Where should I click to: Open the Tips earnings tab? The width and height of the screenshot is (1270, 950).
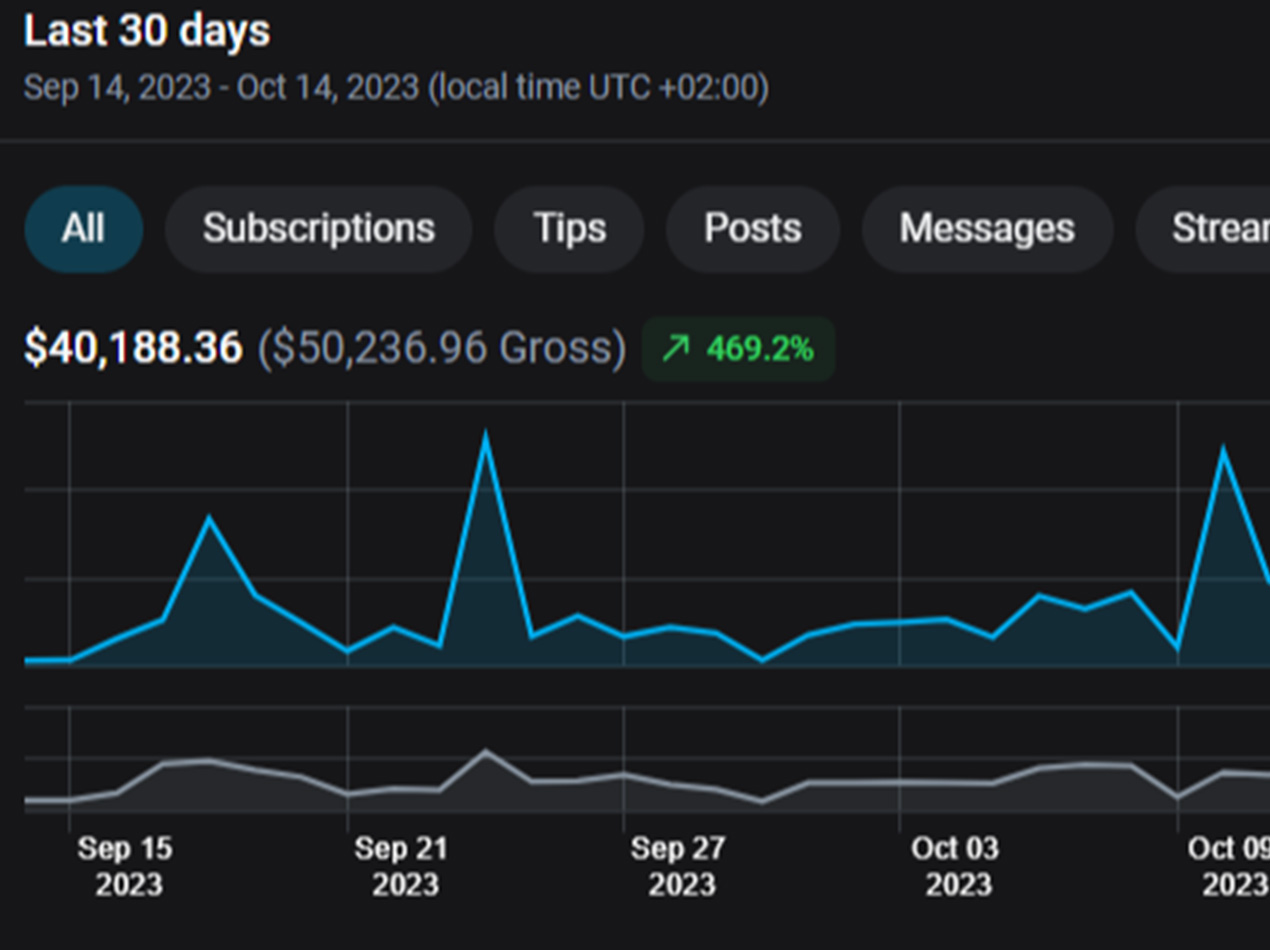[x=569, y=229]
